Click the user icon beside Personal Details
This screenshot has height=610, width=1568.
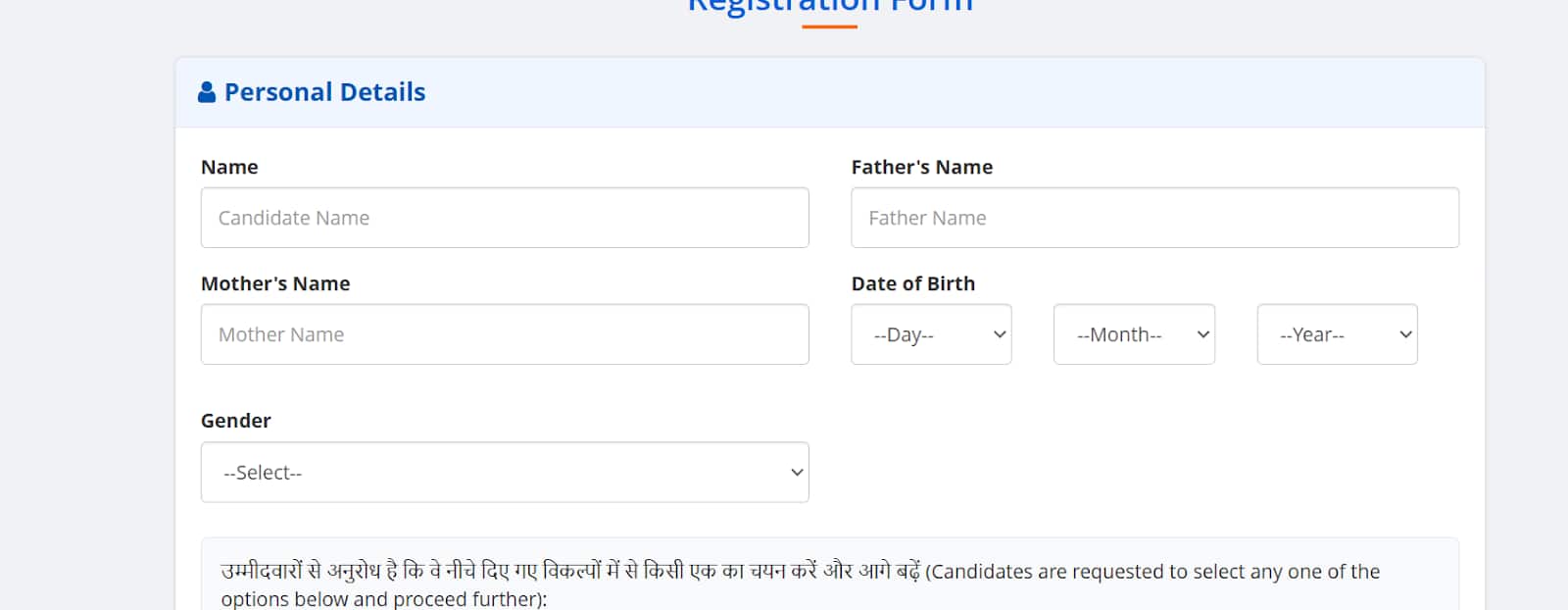pyautogui.click(x=207, y=92)
